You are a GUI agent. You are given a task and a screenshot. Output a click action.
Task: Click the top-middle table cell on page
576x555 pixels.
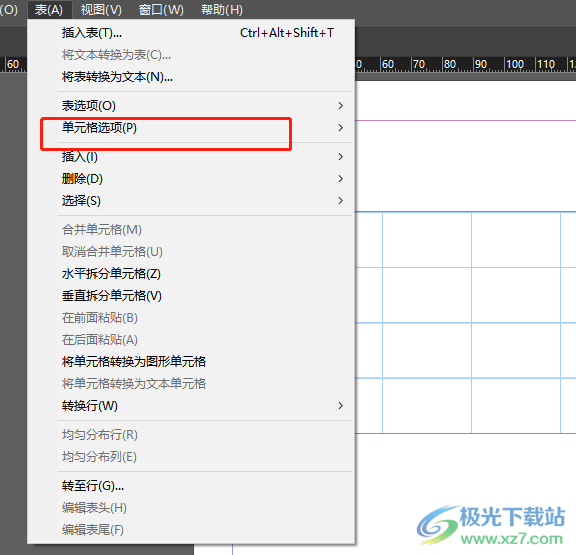pos(427,240)
